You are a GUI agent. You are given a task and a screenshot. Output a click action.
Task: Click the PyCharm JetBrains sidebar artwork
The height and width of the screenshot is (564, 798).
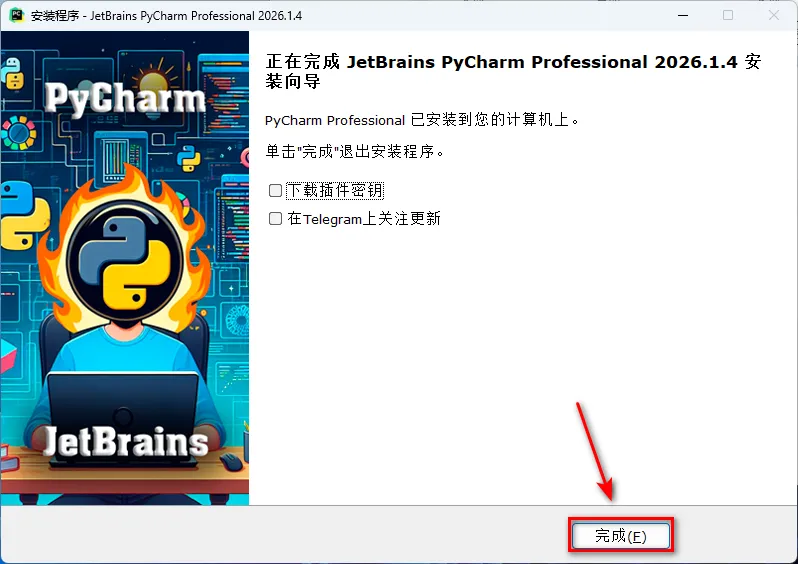click(125, 268)
